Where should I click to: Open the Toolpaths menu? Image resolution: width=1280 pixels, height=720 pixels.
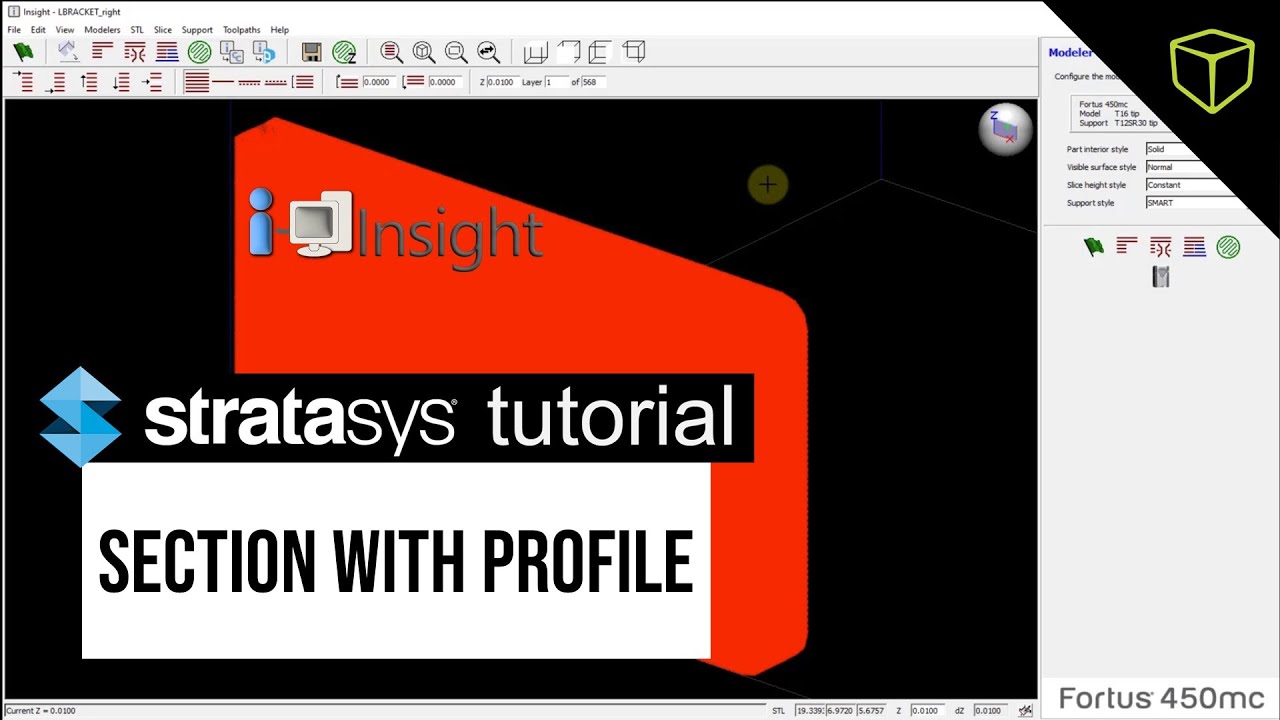(x=242, y=30)
